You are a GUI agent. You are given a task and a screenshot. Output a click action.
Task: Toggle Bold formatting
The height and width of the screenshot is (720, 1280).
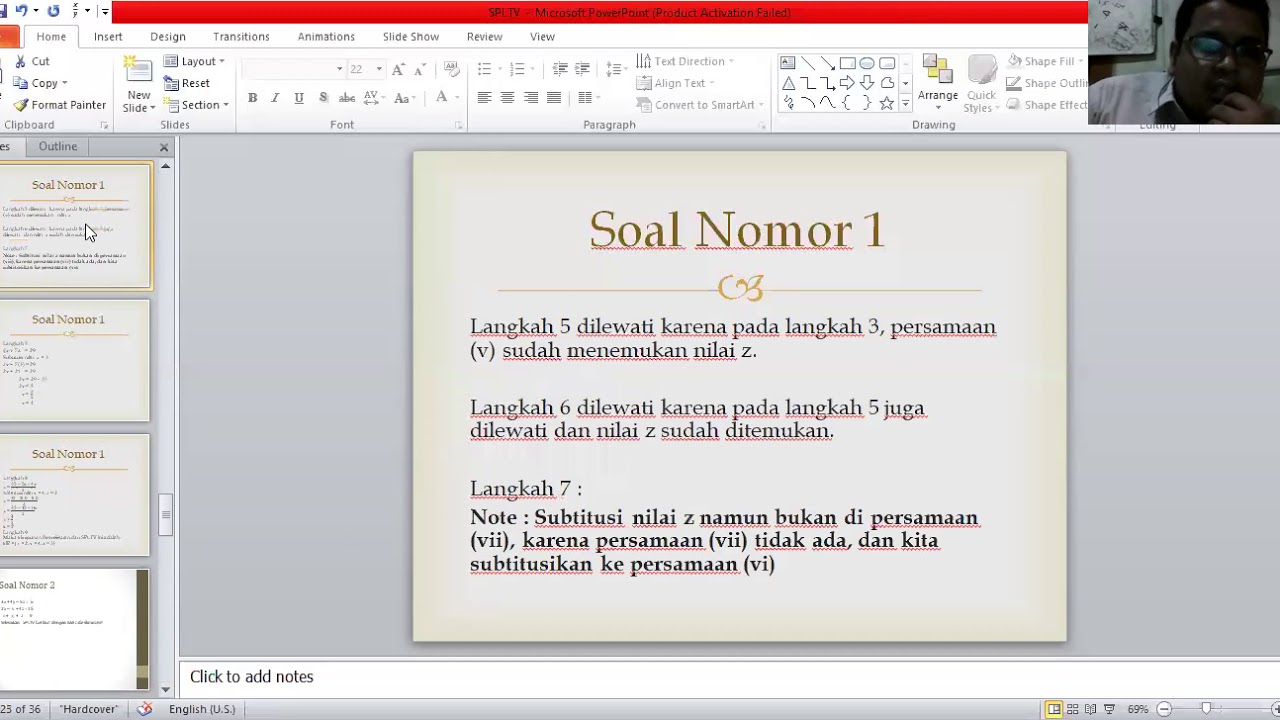pos(252,98)
